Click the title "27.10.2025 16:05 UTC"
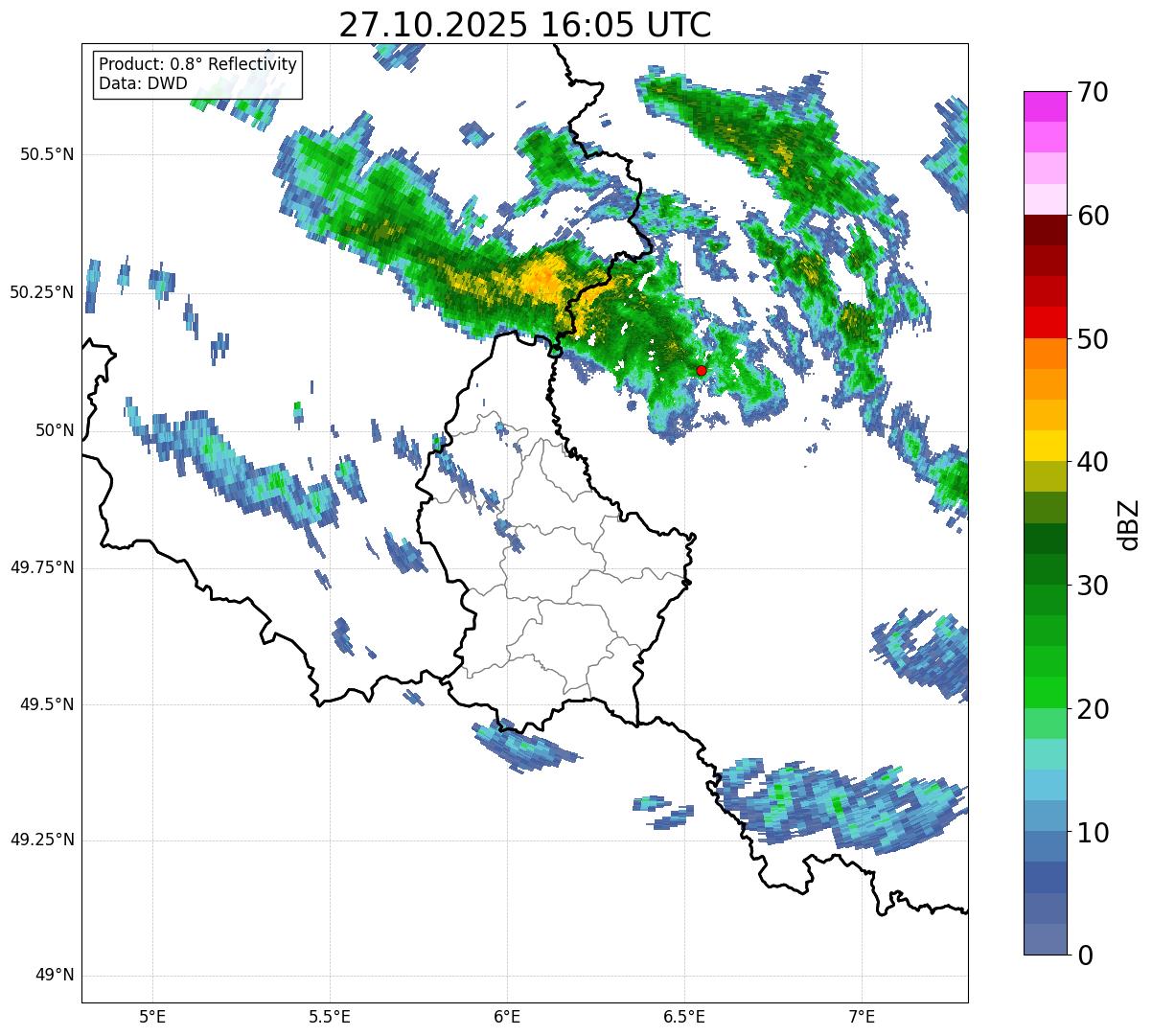The width and height of the screenshot is (1152, 1036). click(525, 24)
